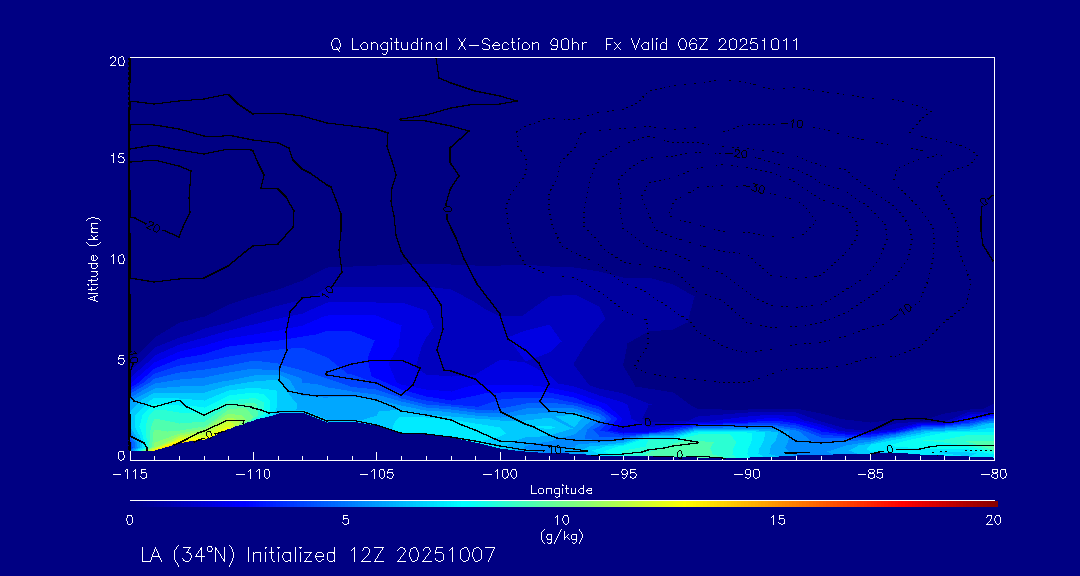This screenshot has width=1080, height=576.
Task: Click the x-axis tick label -100
Action: point(499,475)
